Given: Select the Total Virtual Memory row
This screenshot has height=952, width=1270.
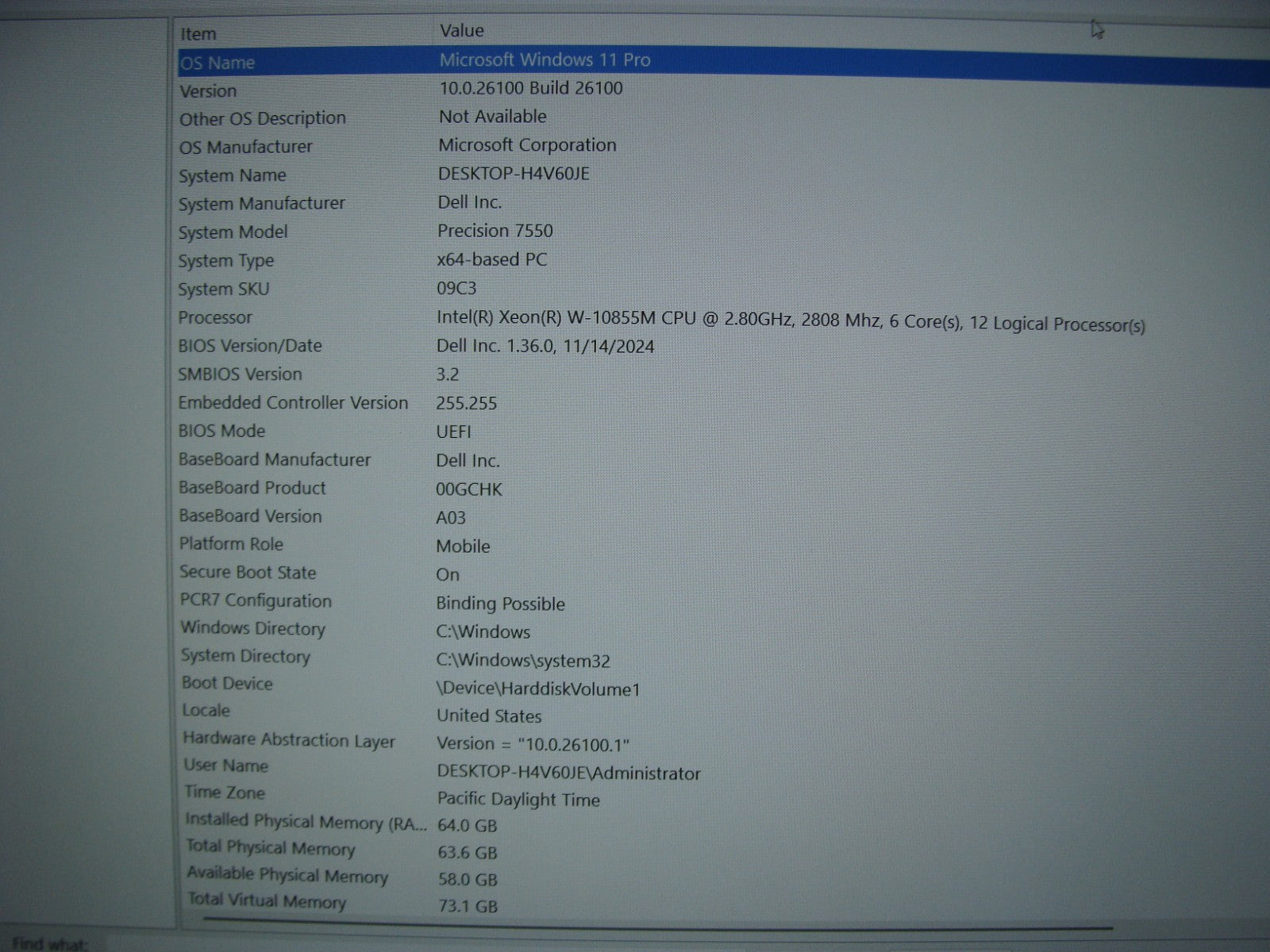Looking at the screenshot, I should 267,900.
